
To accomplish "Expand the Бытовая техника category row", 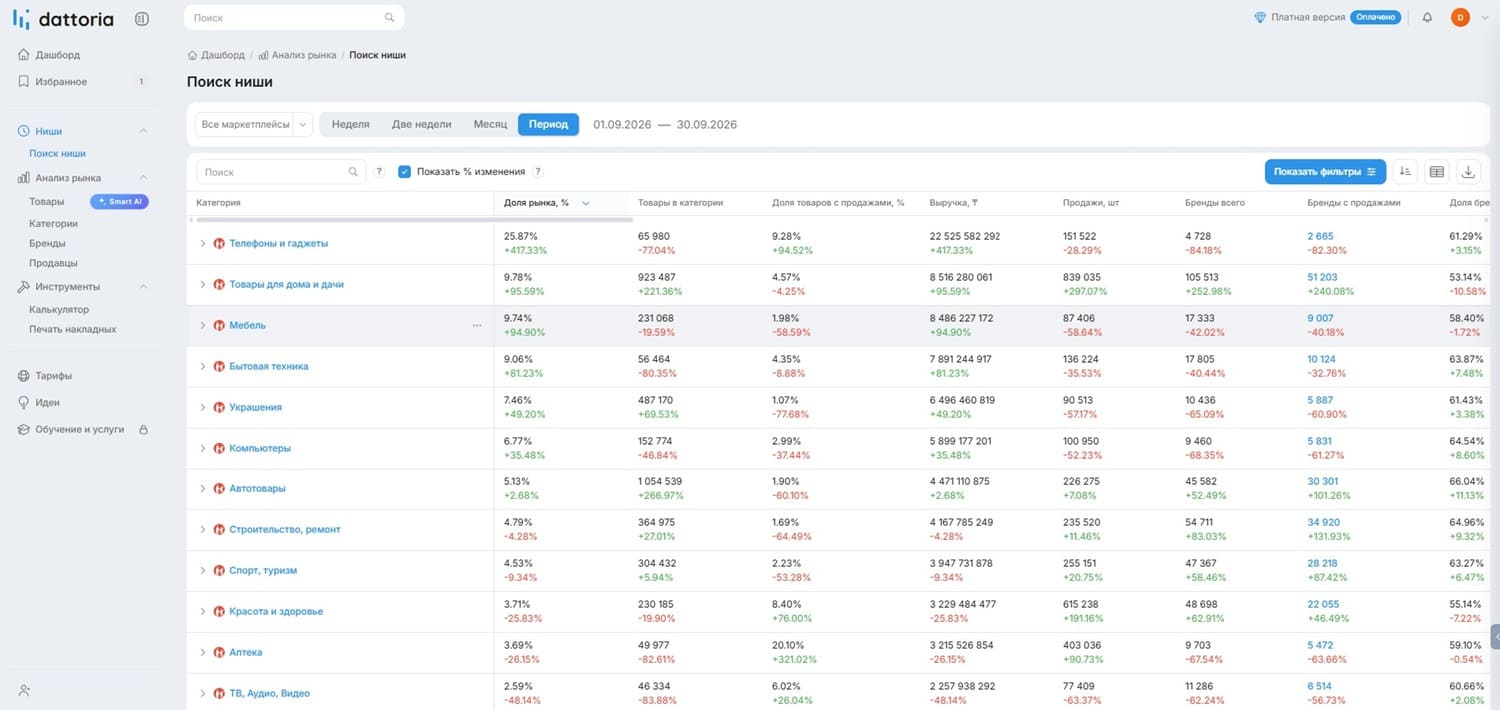I will pos(202,367).
